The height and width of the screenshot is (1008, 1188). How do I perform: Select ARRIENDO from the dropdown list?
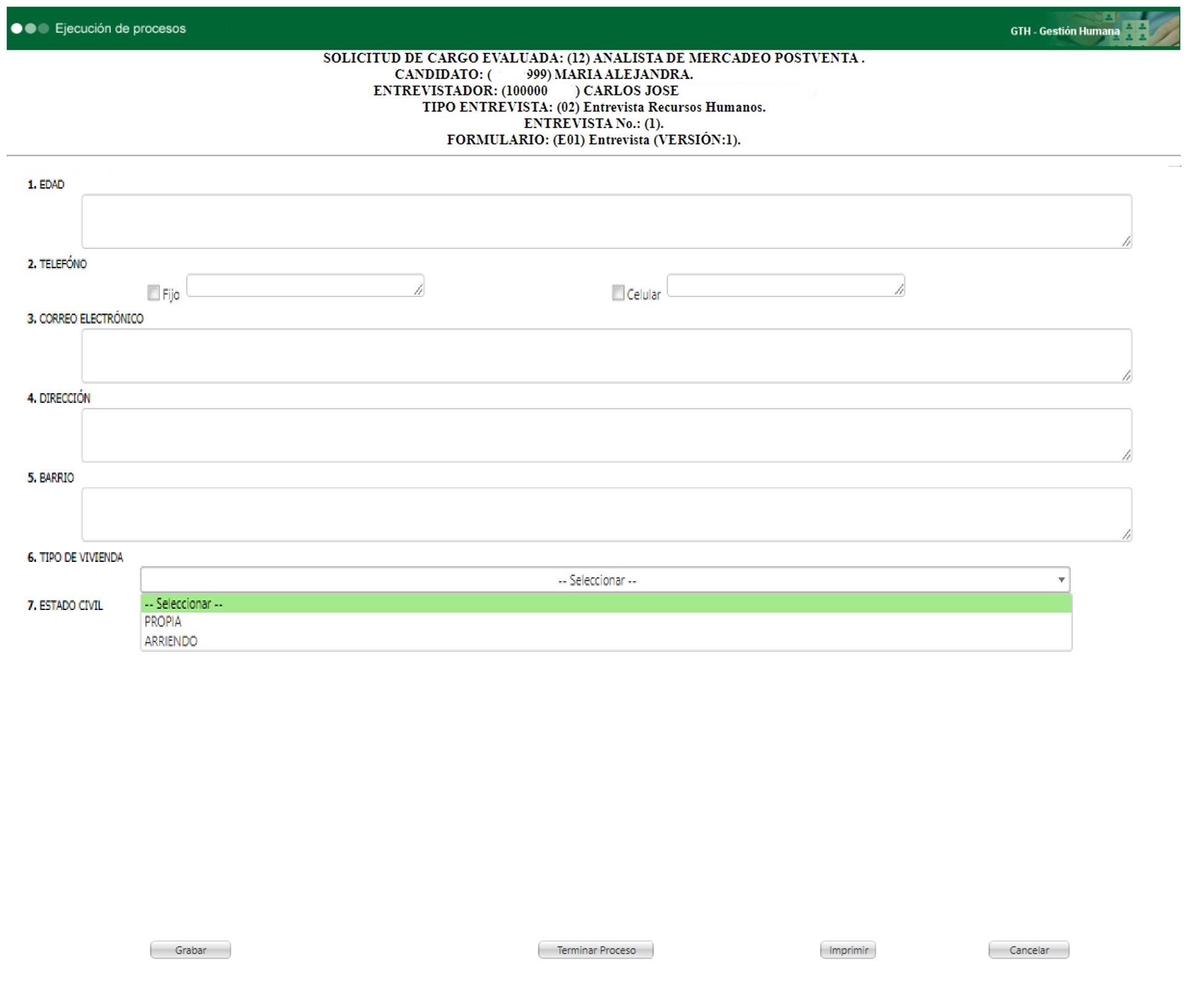(x=171, y=641)
